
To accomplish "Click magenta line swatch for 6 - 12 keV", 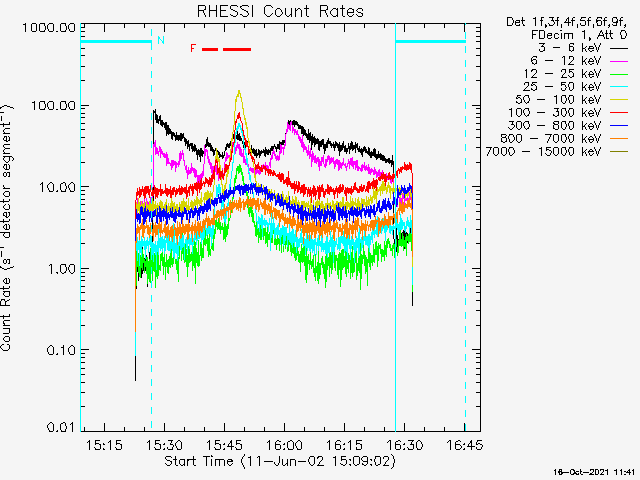I will (619, 61).
